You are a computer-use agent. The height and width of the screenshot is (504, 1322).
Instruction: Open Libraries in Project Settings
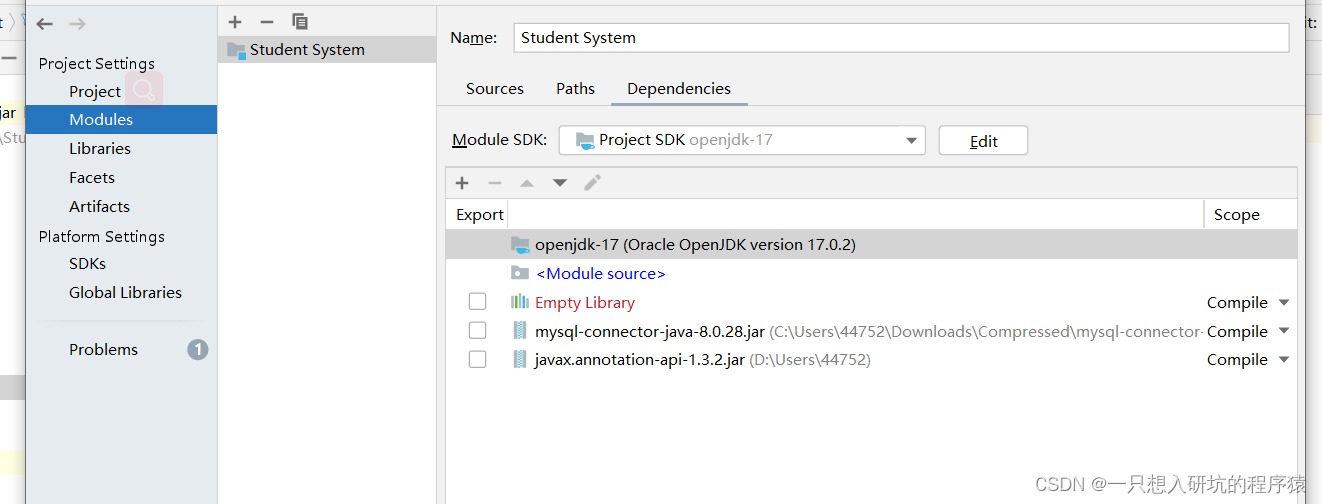[x=100, y=148]
